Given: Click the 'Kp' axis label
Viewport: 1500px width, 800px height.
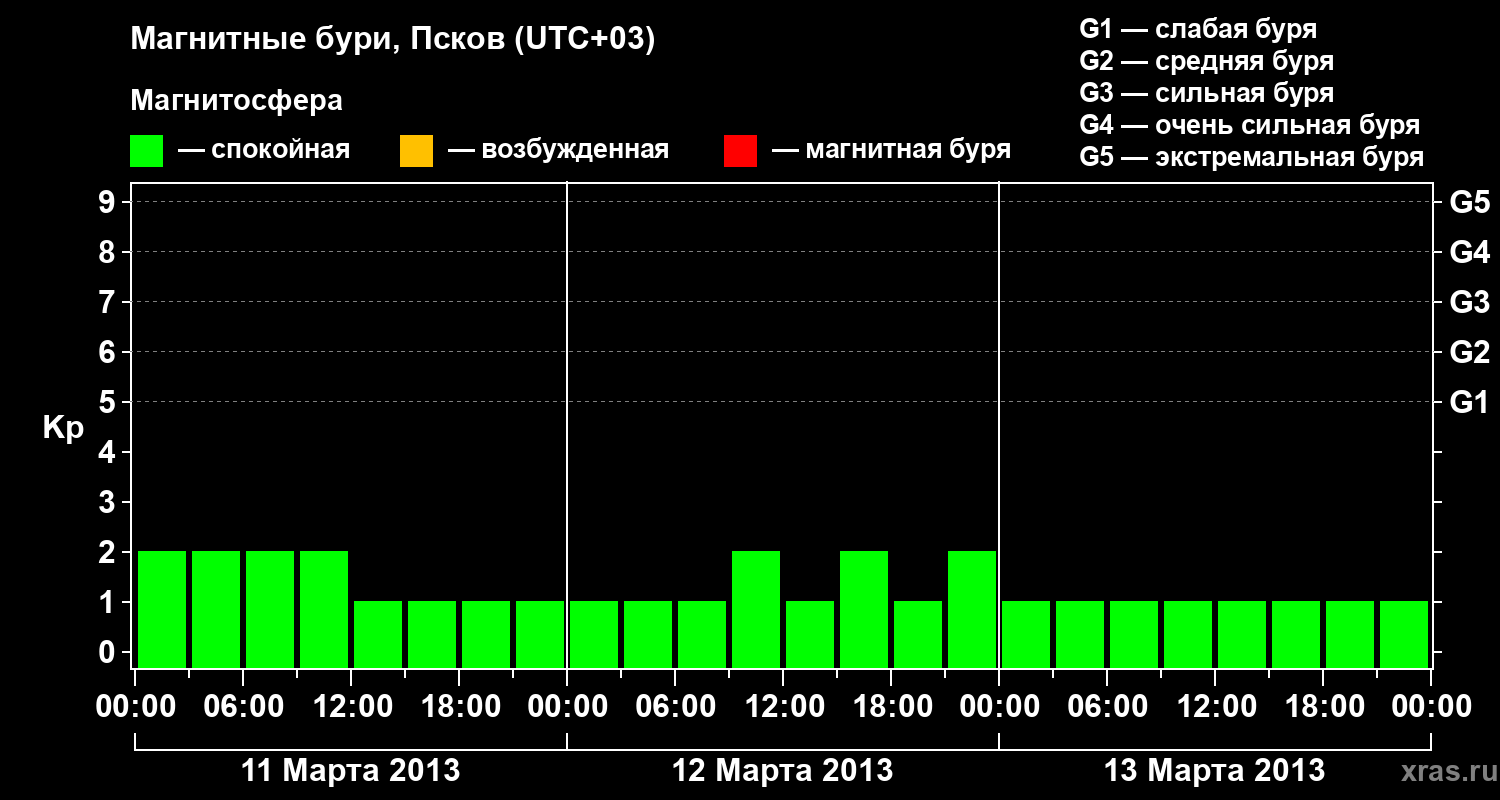Looking at the screenshot, I should (63, 428).
